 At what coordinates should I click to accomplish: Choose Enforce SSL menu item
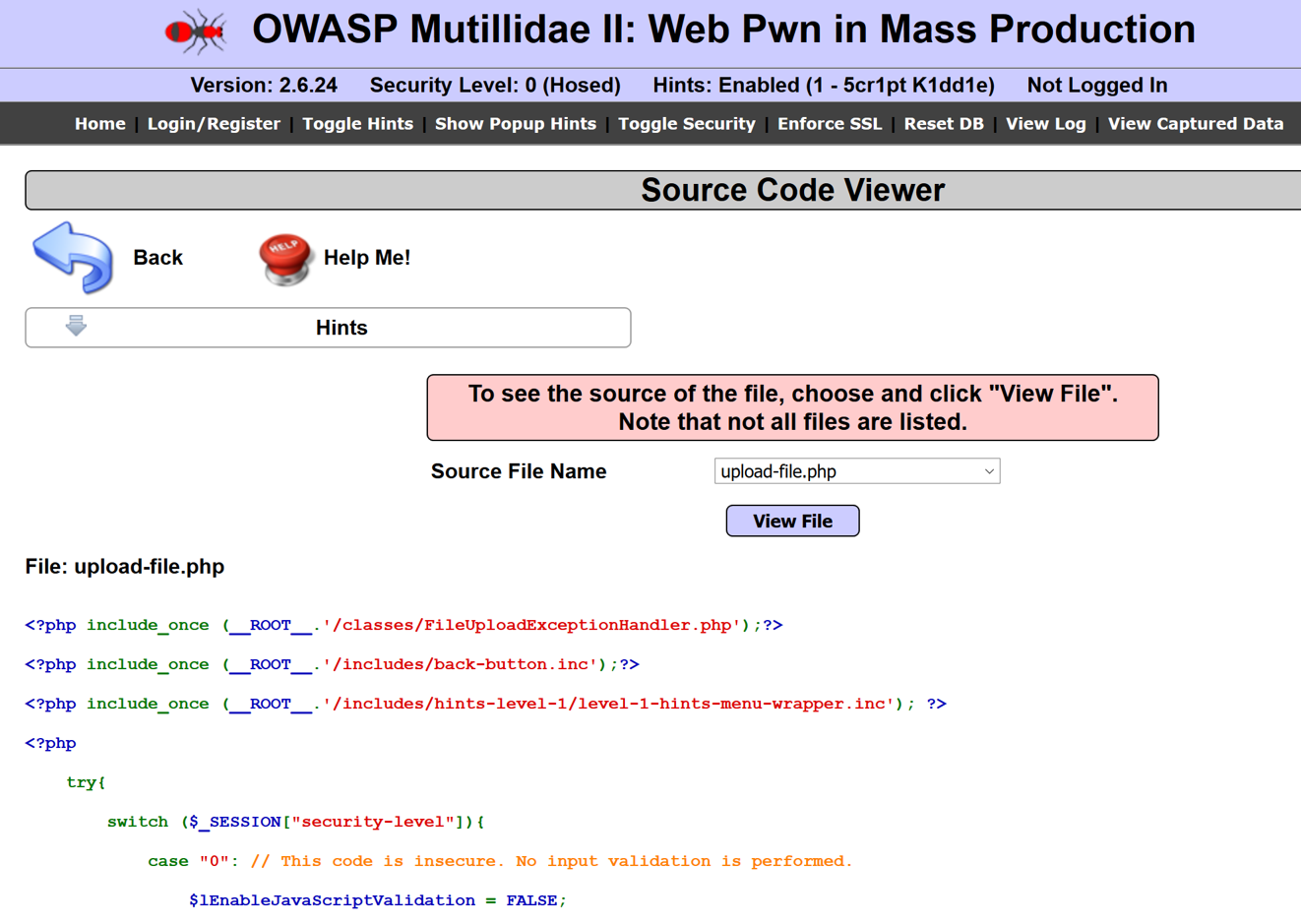click(830, 124)
